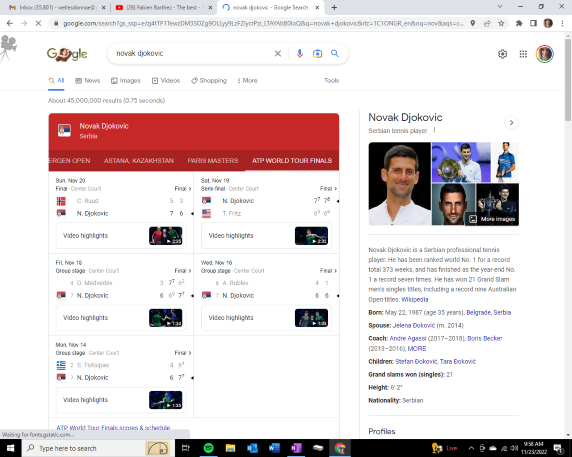Open a new browser tab with plus
The image size is (572, 457).
coord(334,7)
